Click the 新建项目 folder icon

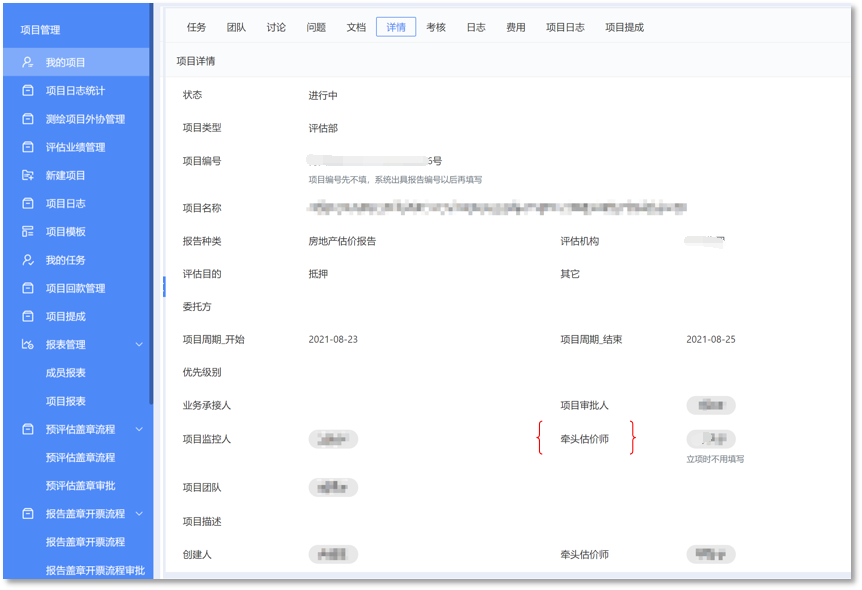point(28,175)
